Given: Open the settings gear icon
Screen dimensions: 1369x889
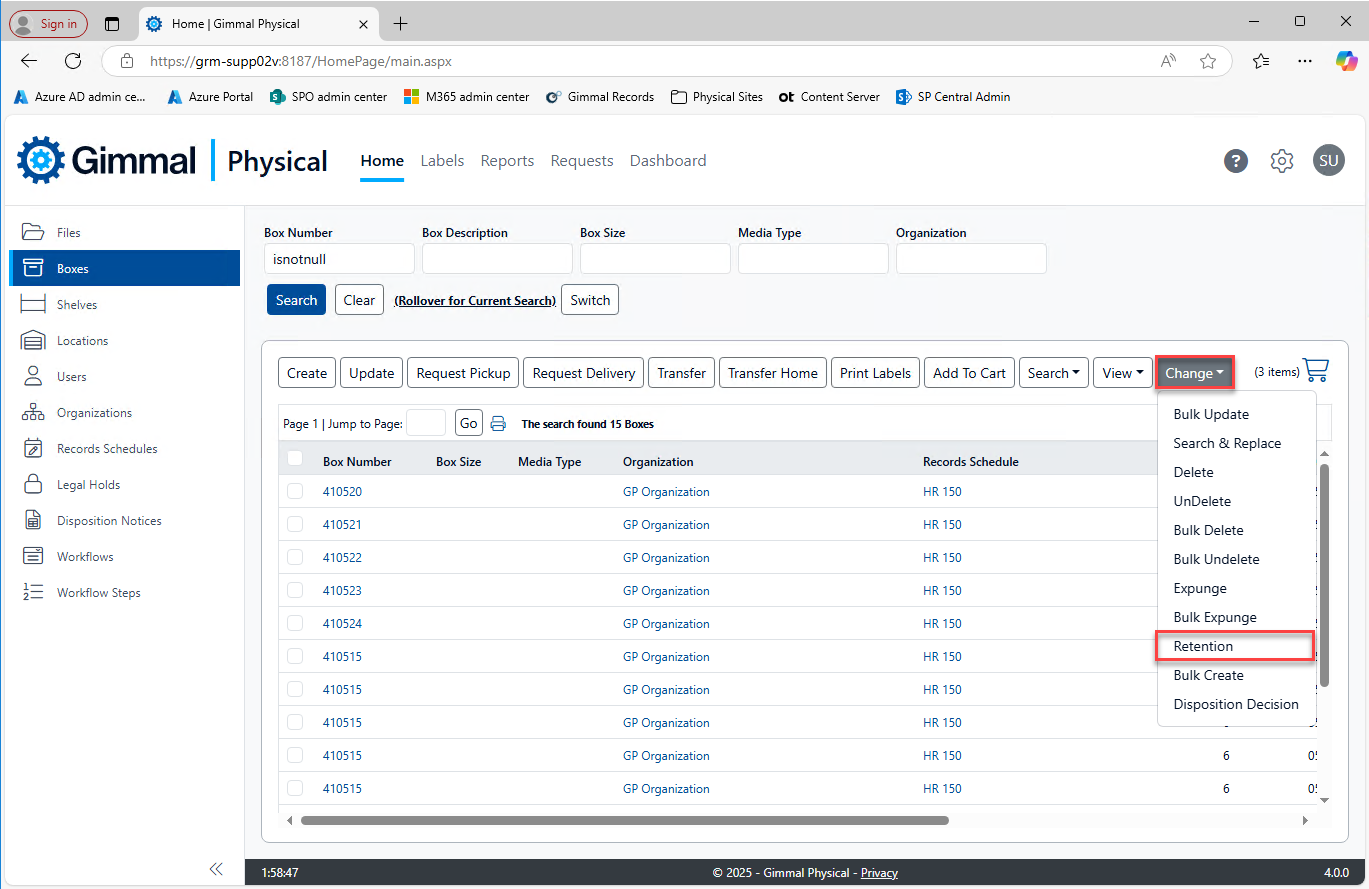Looking at the screenshot, I should [x=1282, y=161].
